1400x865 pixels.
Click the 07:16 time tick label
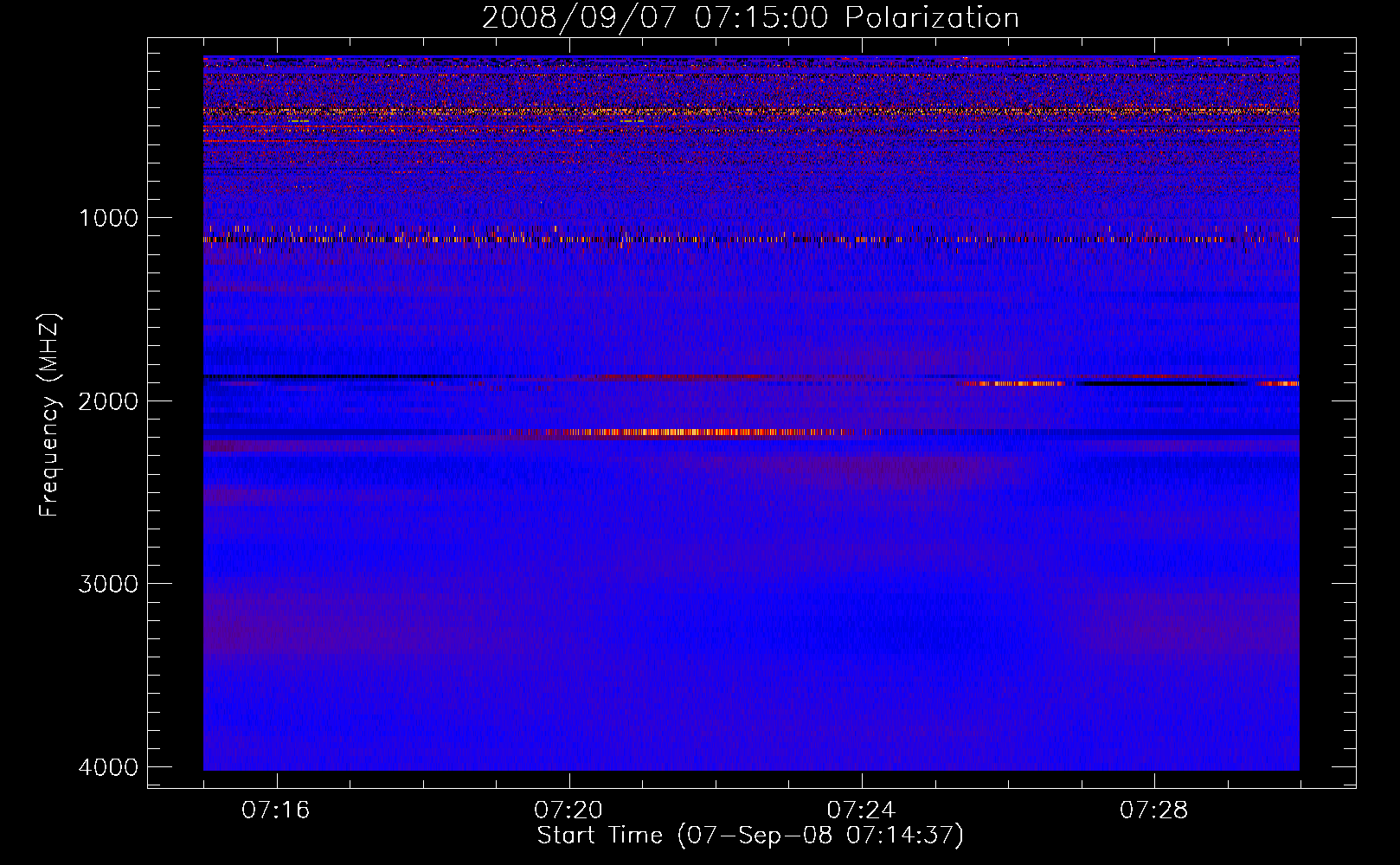(x=276, y=811)
